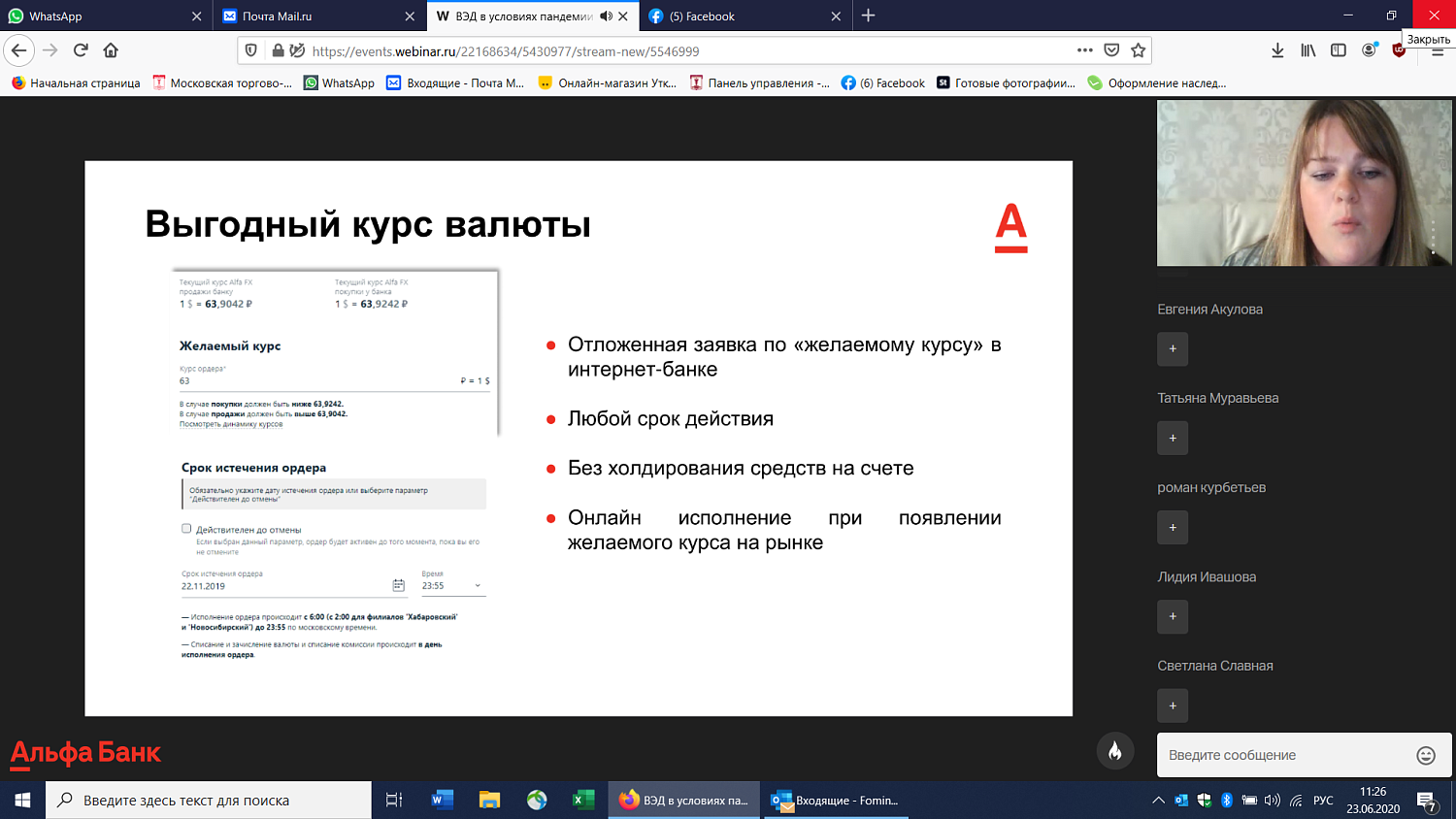Open a new browser tab

click(869, 16)
